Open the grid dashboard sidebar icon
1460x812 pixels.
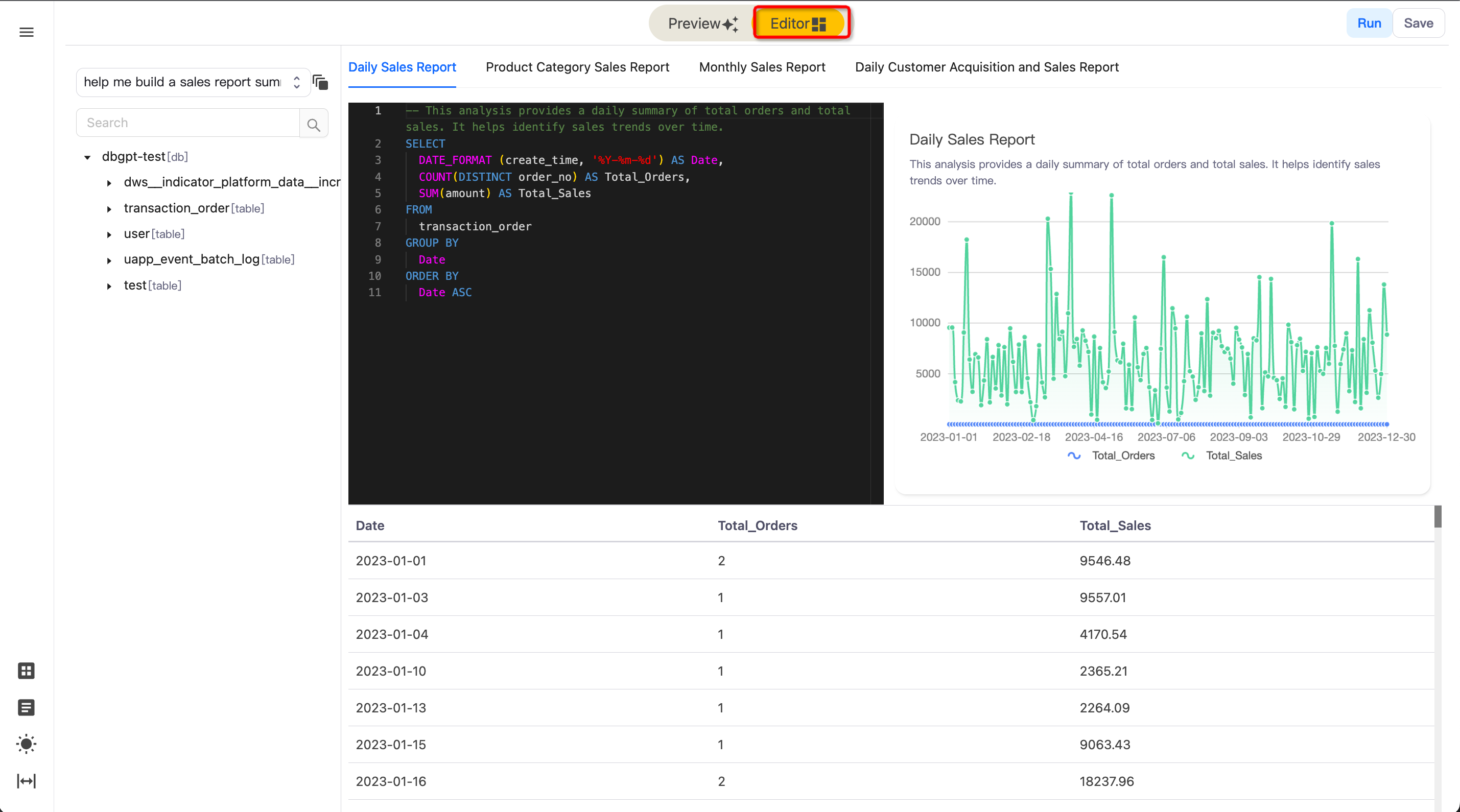tap(26, 671)
